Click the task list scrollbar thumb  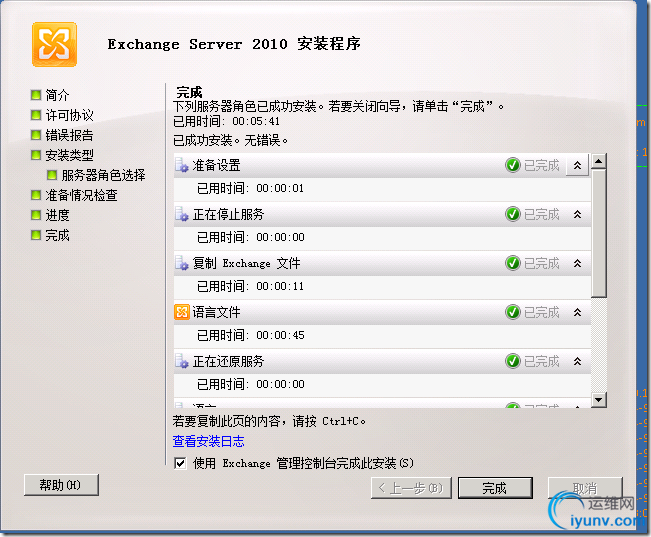pos(599,233)
